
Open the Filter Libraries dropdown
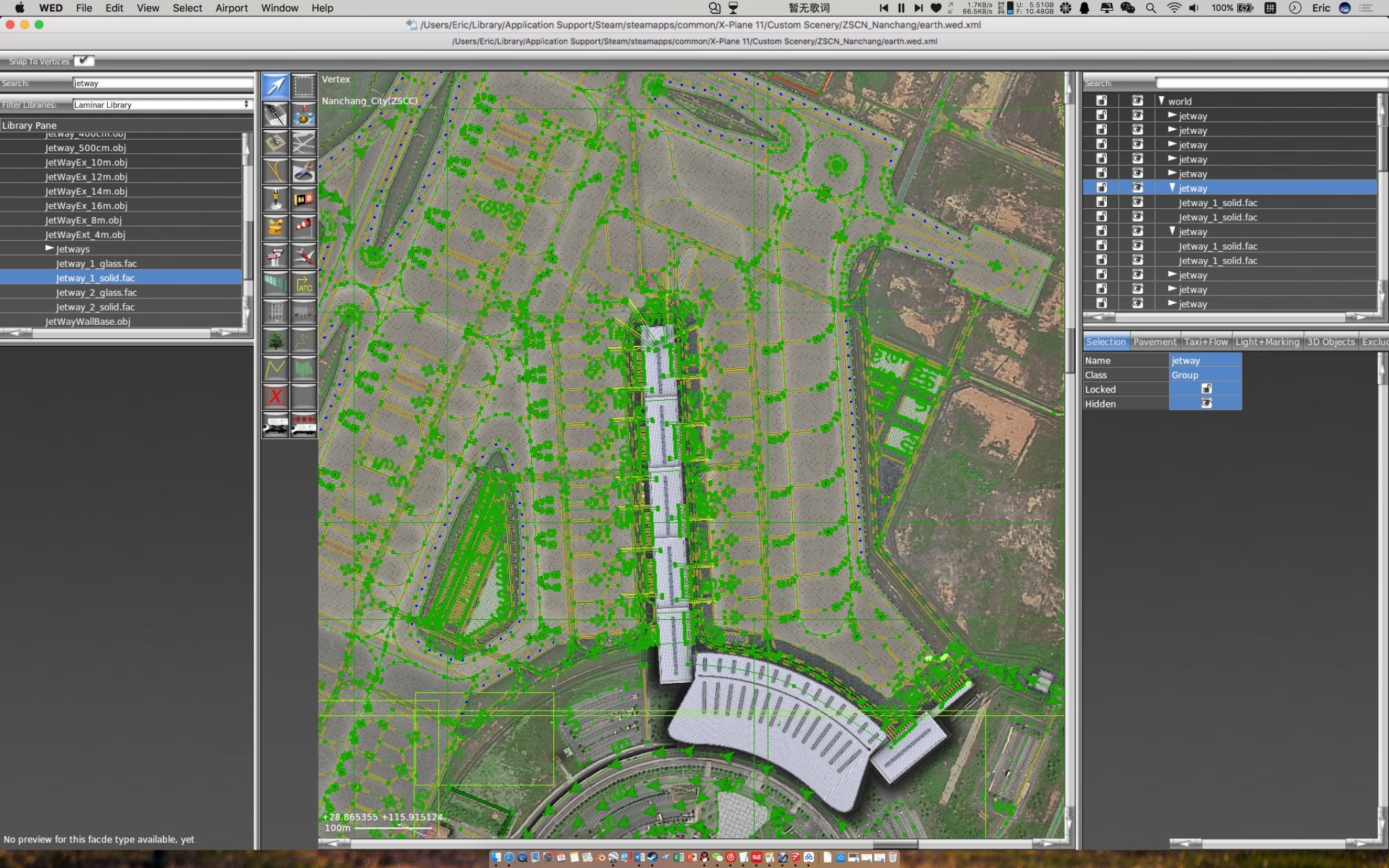click(162, 104)
